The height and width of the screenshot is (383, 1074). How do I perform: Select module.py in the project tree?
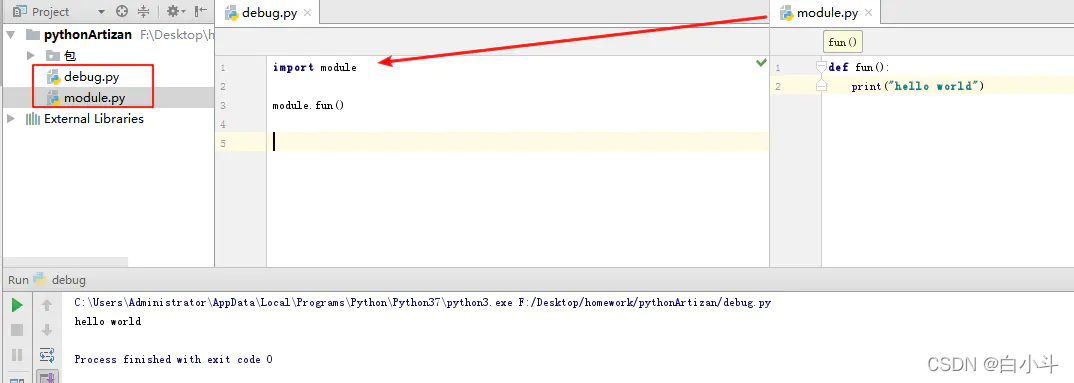[x=95, y=98]
